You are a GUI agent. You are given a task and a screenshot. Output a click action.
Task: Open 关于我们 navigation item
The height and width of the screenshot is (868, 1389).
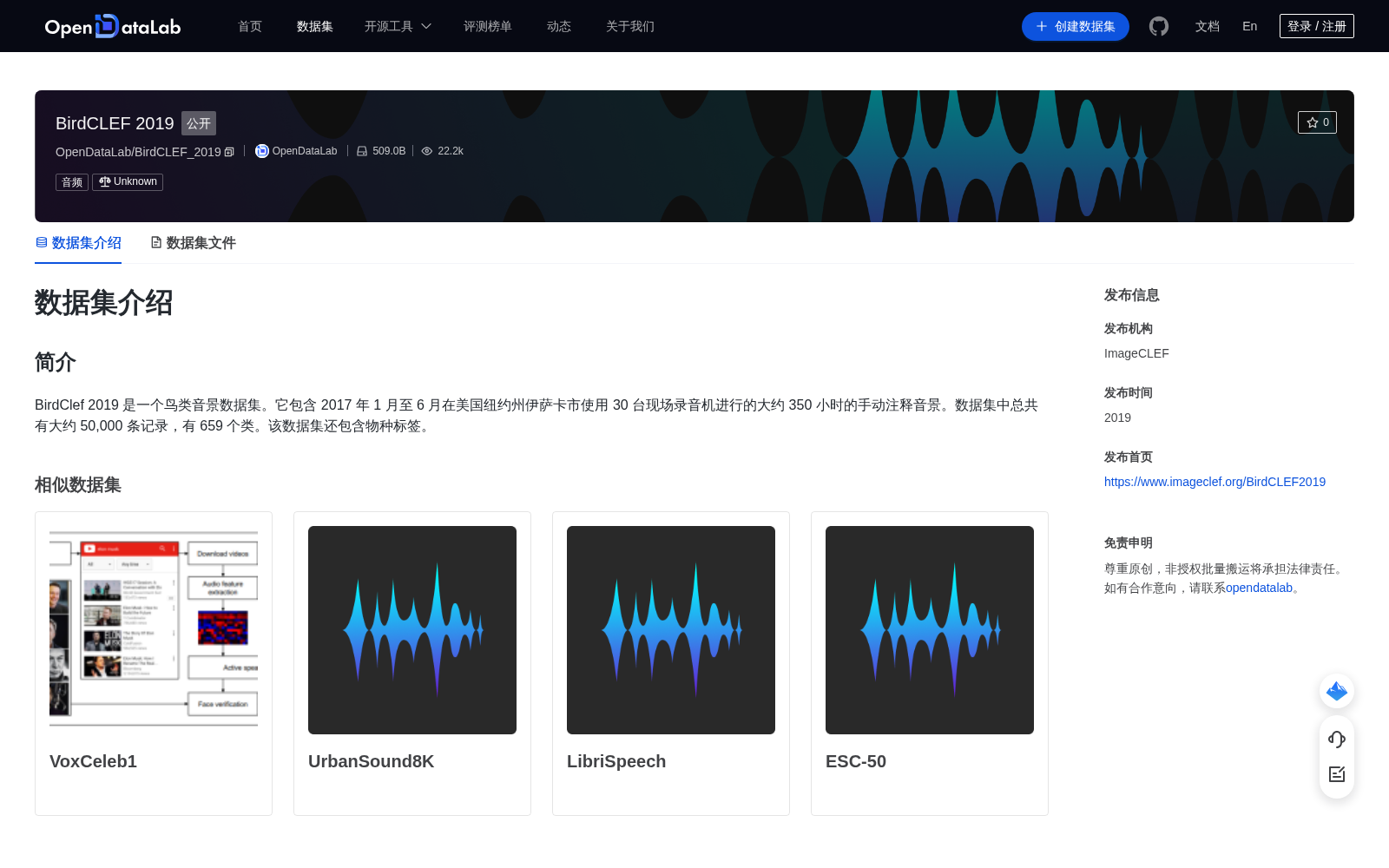630,26
